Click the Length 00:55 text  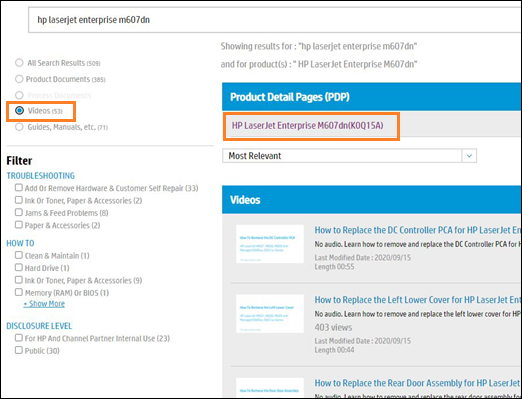tap(334, 267)
